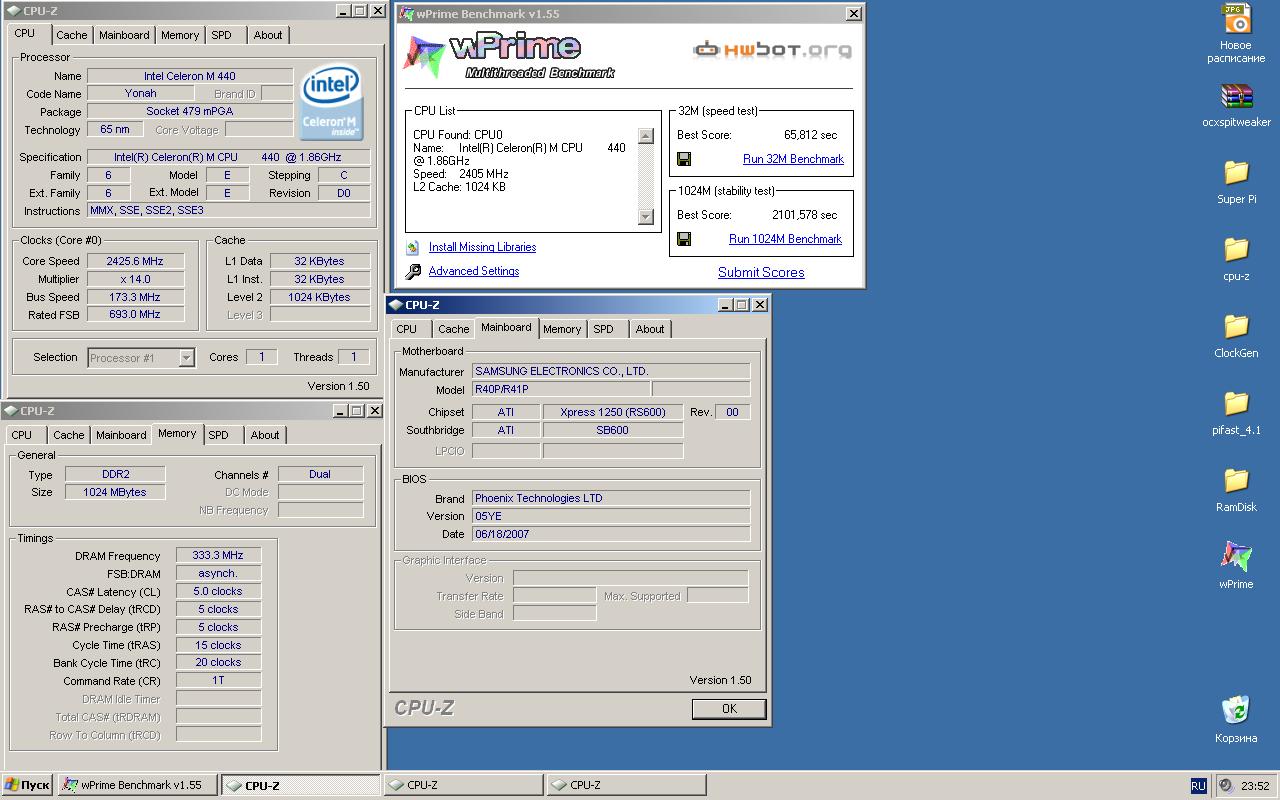This screenshot has height=800, width=1280.
Task: Open SPD tab in top CPU-Z window
Action: tap(222, 35)
